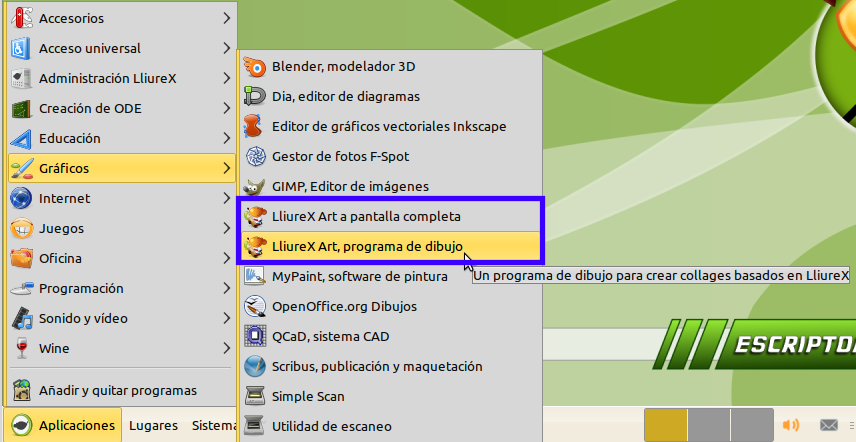Click the Wine glass icon
Image resolution: width=856 pixels, height=442 pixels.
[22, 348]
